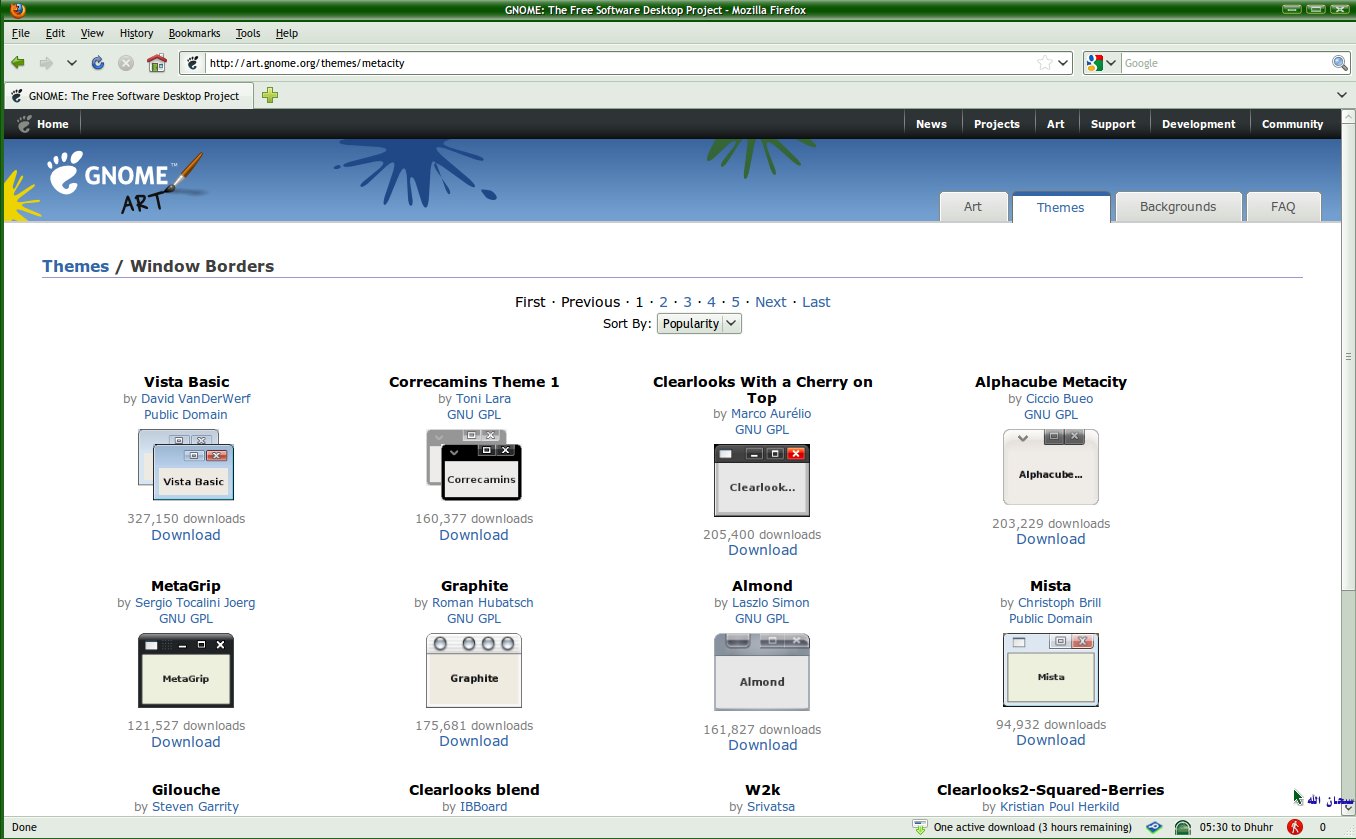
Task: Click the Back navigation arrow
Action: (x=18, y=62)
